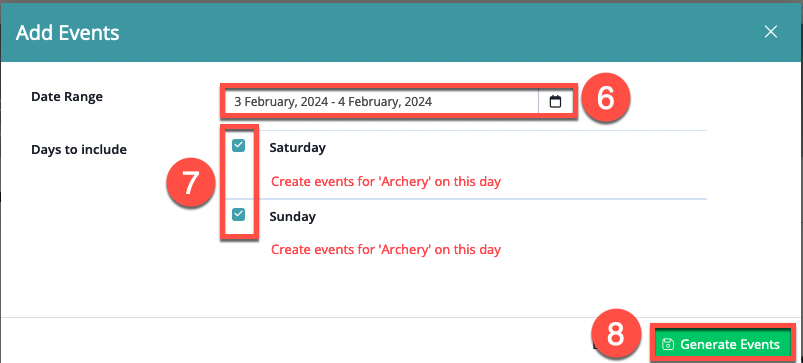Click the Add Events dialog title
The width and height of the screenshot is (803, 363).
68,33
